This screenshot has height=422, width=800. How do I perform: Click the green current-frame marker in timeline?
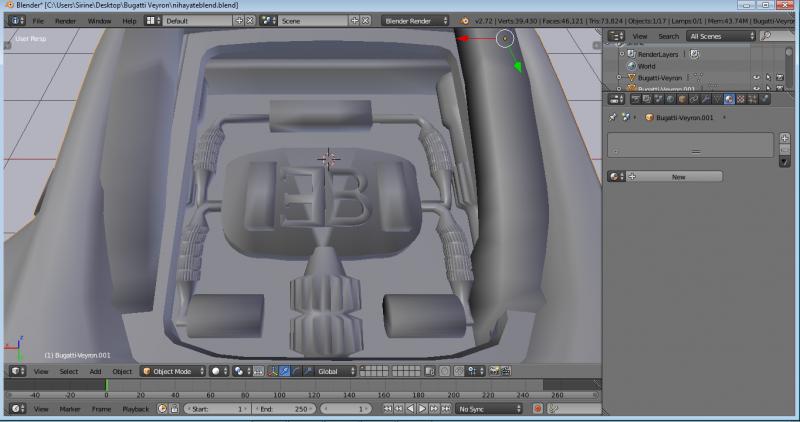click(x=107, y=384)
